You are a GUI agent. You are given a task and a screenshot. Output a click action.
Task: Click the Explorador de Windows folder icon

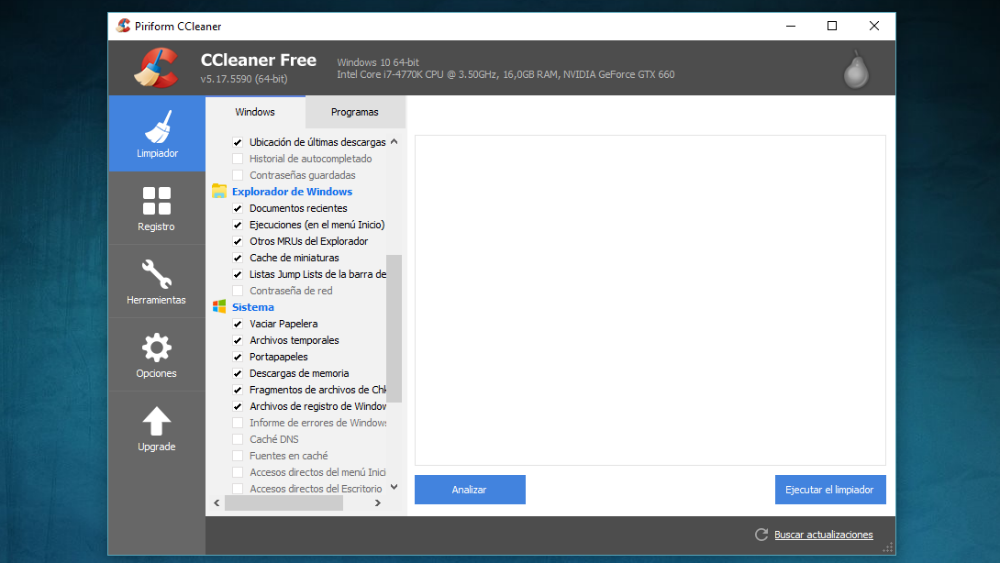tap(219, 191)
